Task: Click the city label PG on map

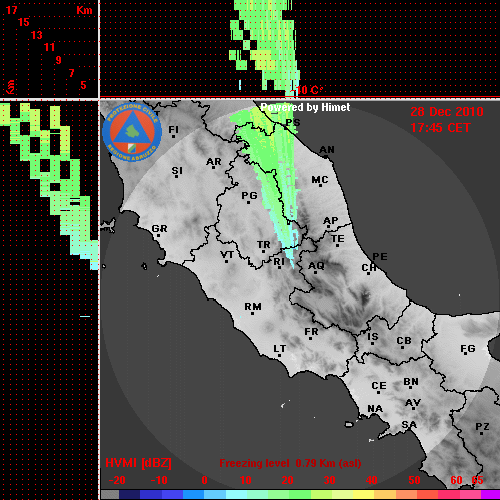Action: click(249, 195)
